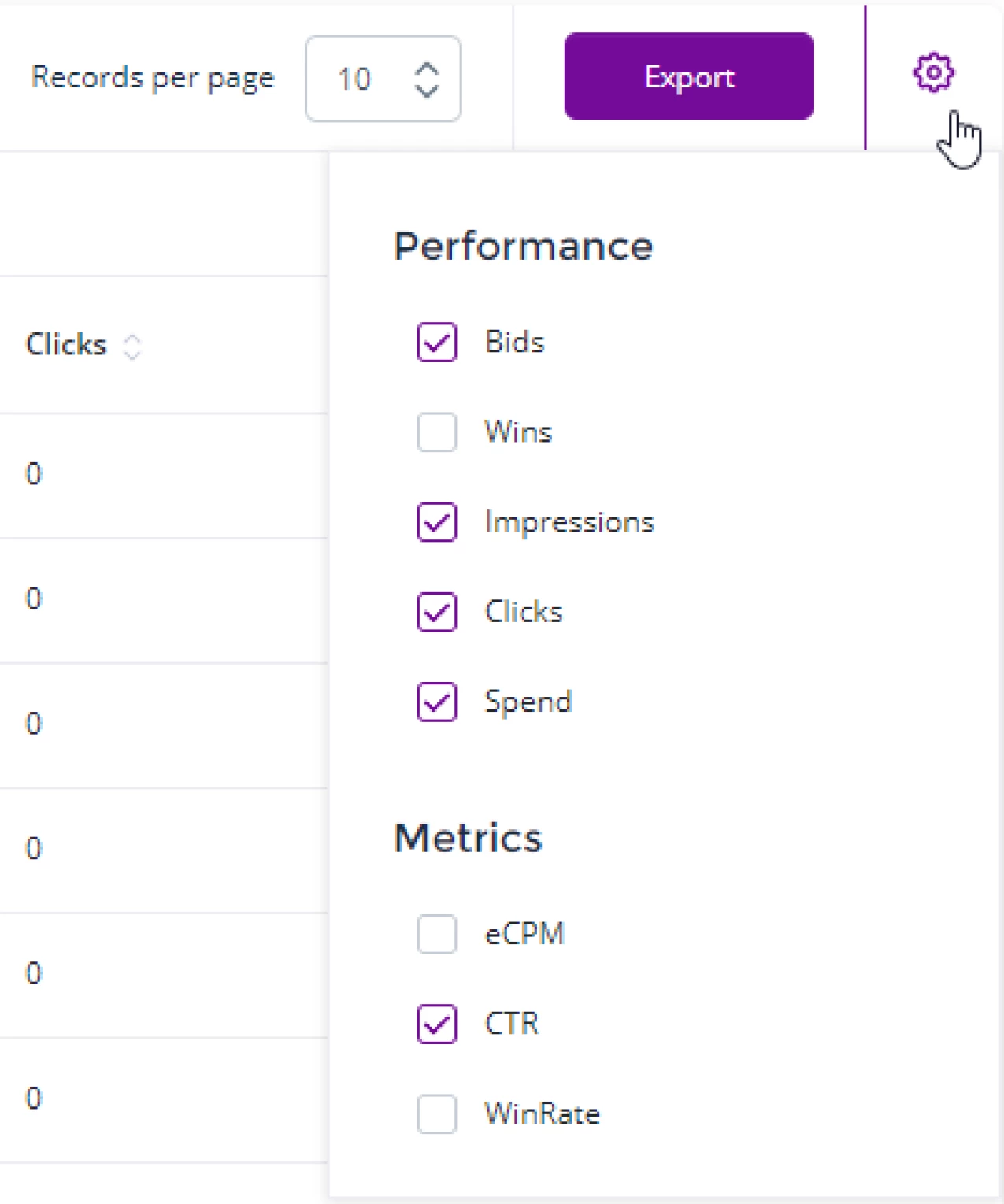Toggle off the Spend checkbox

[436, 702]
